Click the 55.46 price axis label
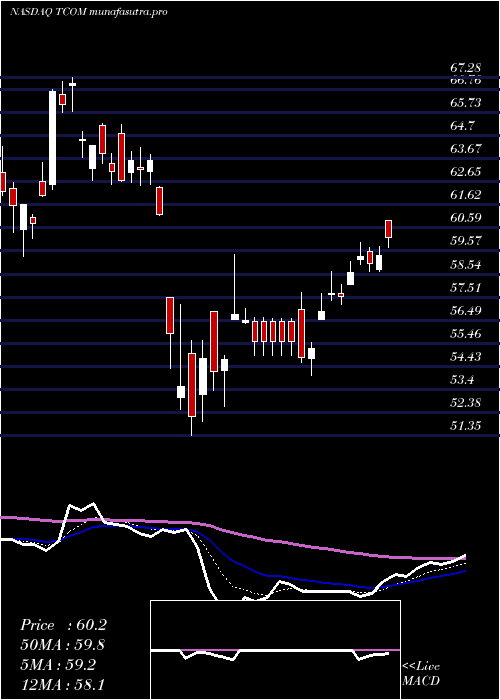500x700 pixels. 465,333
